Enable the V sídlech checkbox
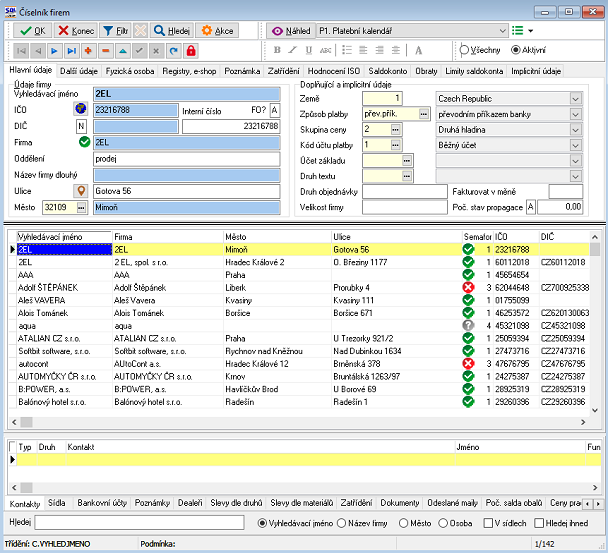 pyautogui.click(x=490, y=522)
